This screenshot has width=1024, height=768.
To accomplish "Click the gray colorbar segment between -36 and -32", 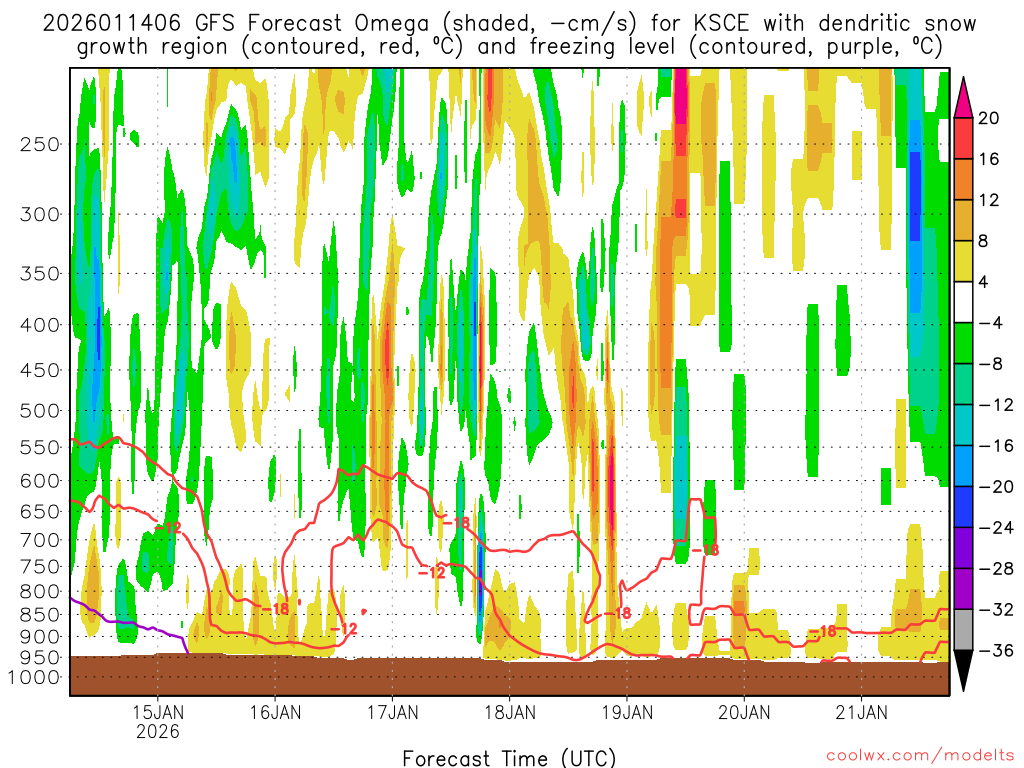I will pos(963,630).
